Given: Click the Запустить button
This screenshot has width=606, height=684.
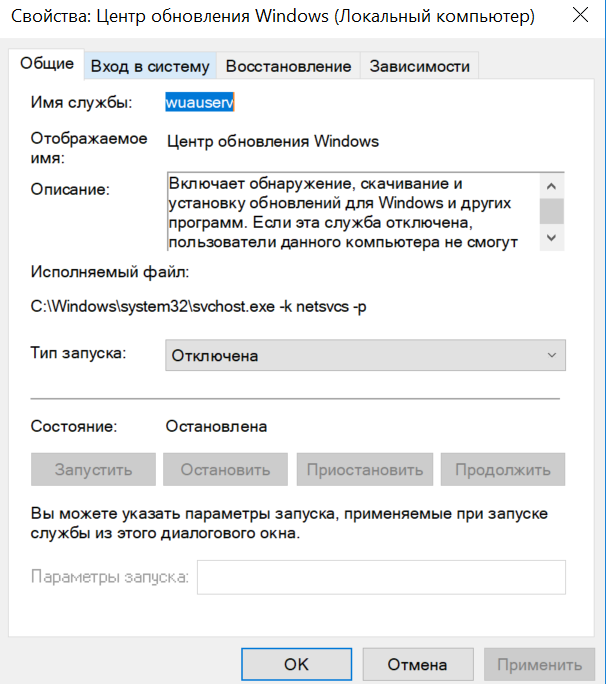Looking at the screenshot, I should coord(93,469).
